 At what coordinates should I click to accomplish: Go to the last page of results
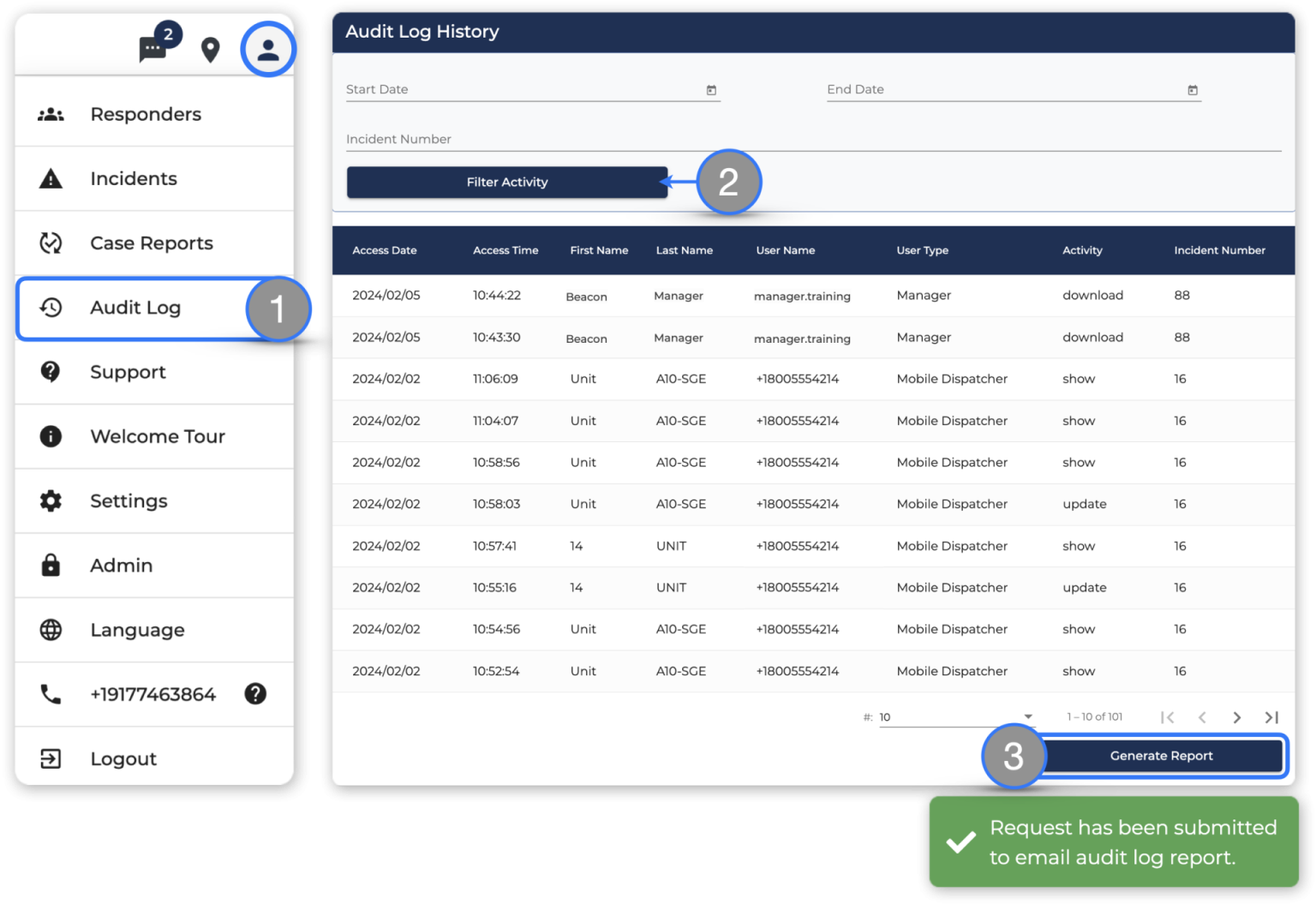pos(1271,717)
